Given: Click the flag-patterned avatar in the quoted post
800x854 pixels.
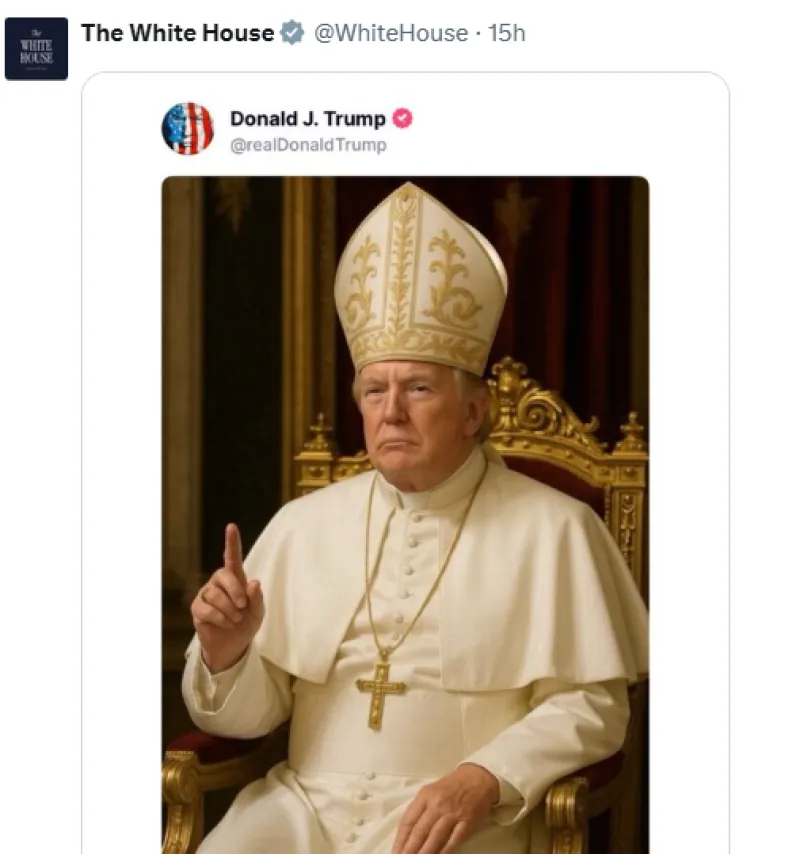Looking at the screenshot, I should pyautogui.click(x=188, y=128).
